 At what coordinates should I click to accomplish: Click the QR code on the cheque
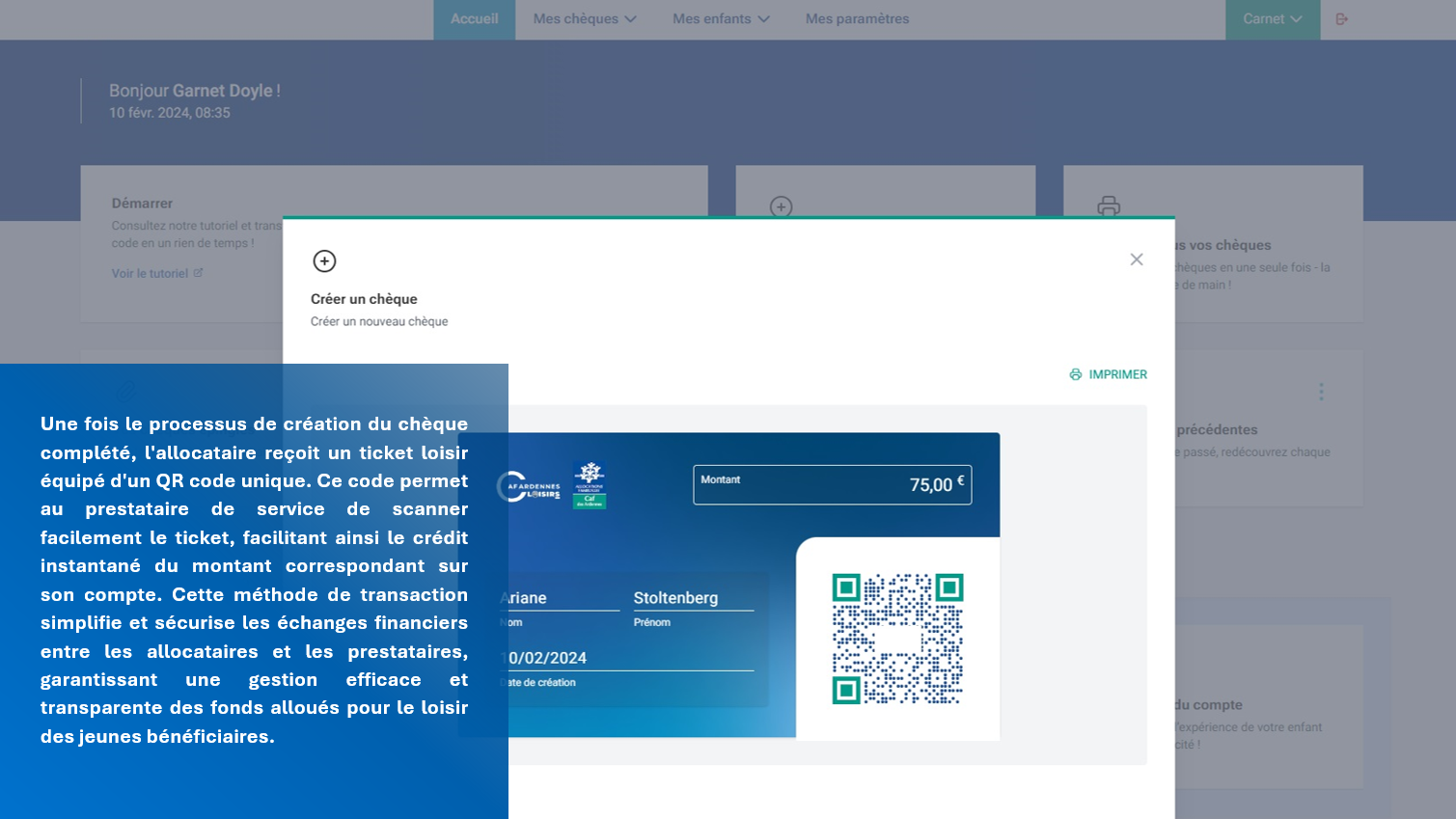pos(897,639)
